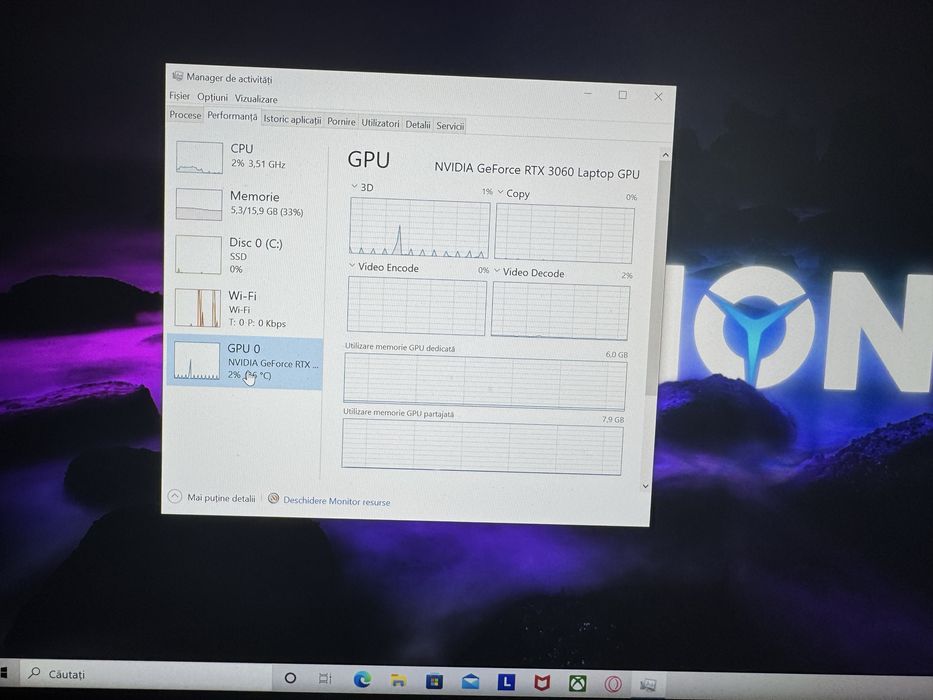Open the Mail app from taskbar
Screen dimensions: 933x700
point(470,682)
